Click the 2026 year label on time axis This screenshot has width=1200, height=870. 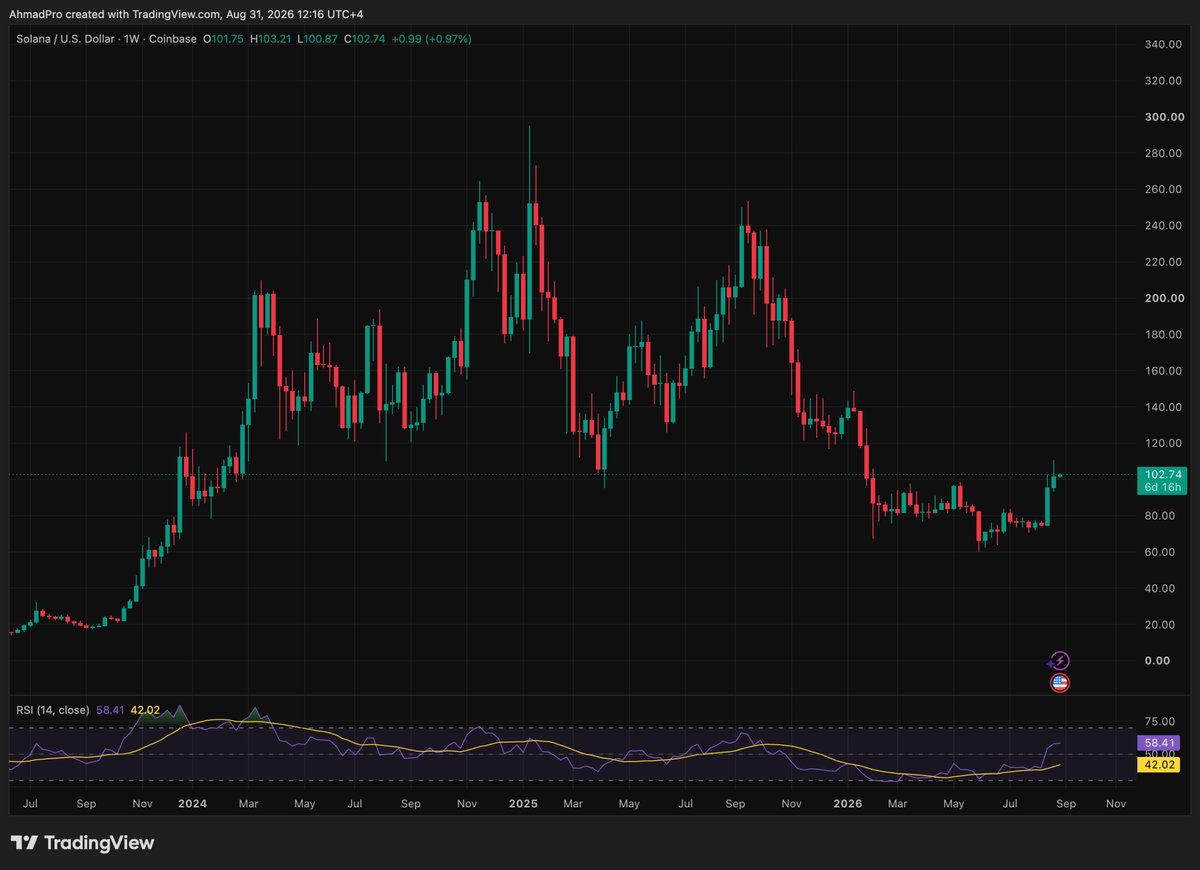coord(848,803)
